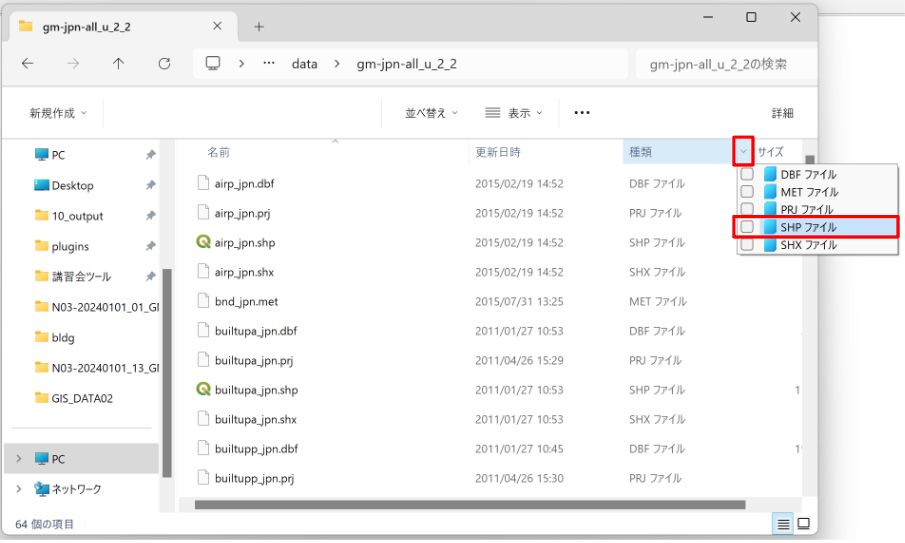Screen dimensions: 905x543
Task: Select file airp_jpn.shx
Action: [x=244, y=272]
